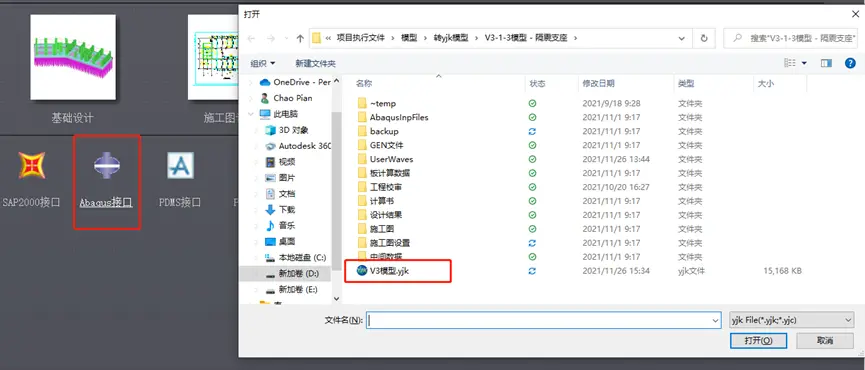Viewport: 865px width, 370px height.
Task: Select 音乐 in sidebar
Action: point(280,226)
